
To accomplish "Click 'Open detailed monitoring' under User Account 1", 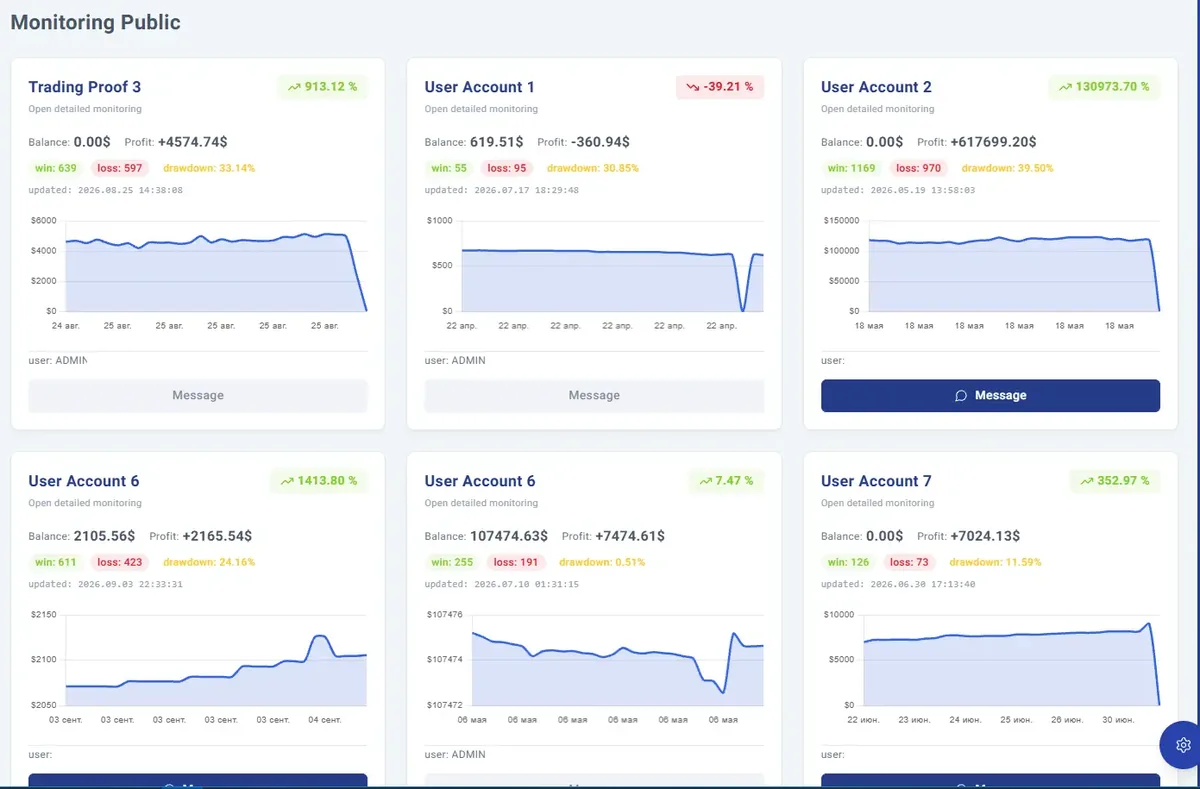I will click(x=481, y=109).
